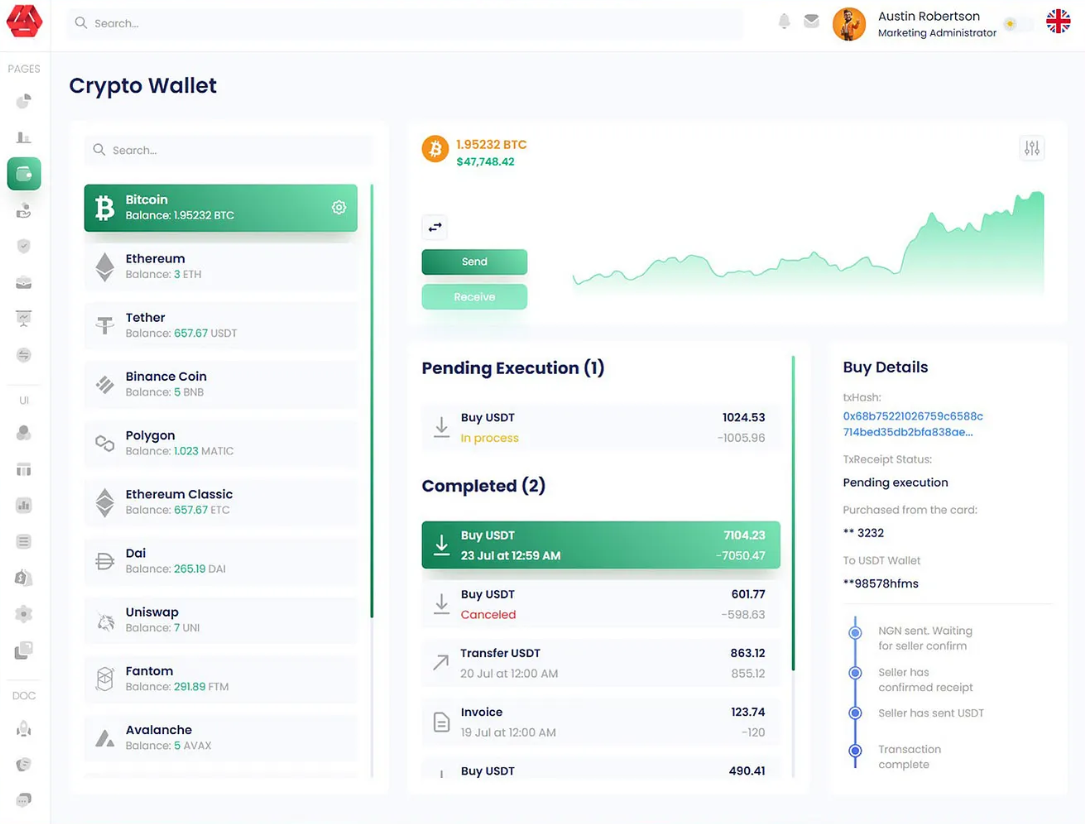Select the Dai wallet
The width and height of the screenshot is (1085, 824).
(221, 560)
